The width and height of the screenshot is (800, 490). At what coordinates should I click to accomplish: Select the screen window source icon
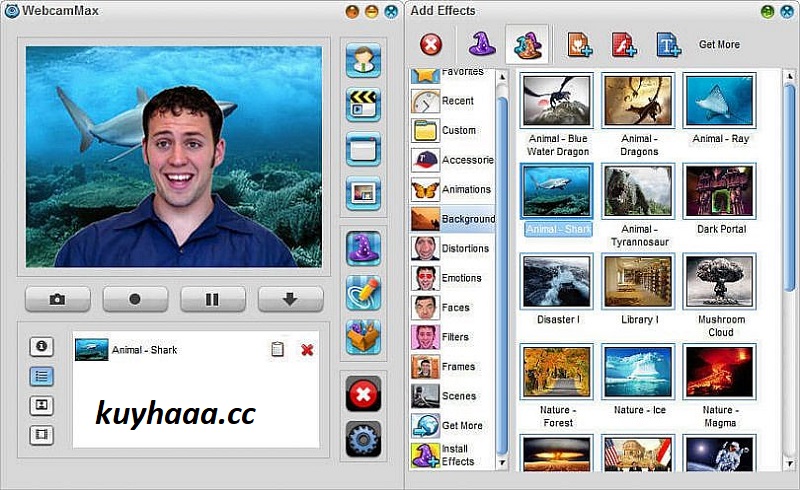pos(363,149)
